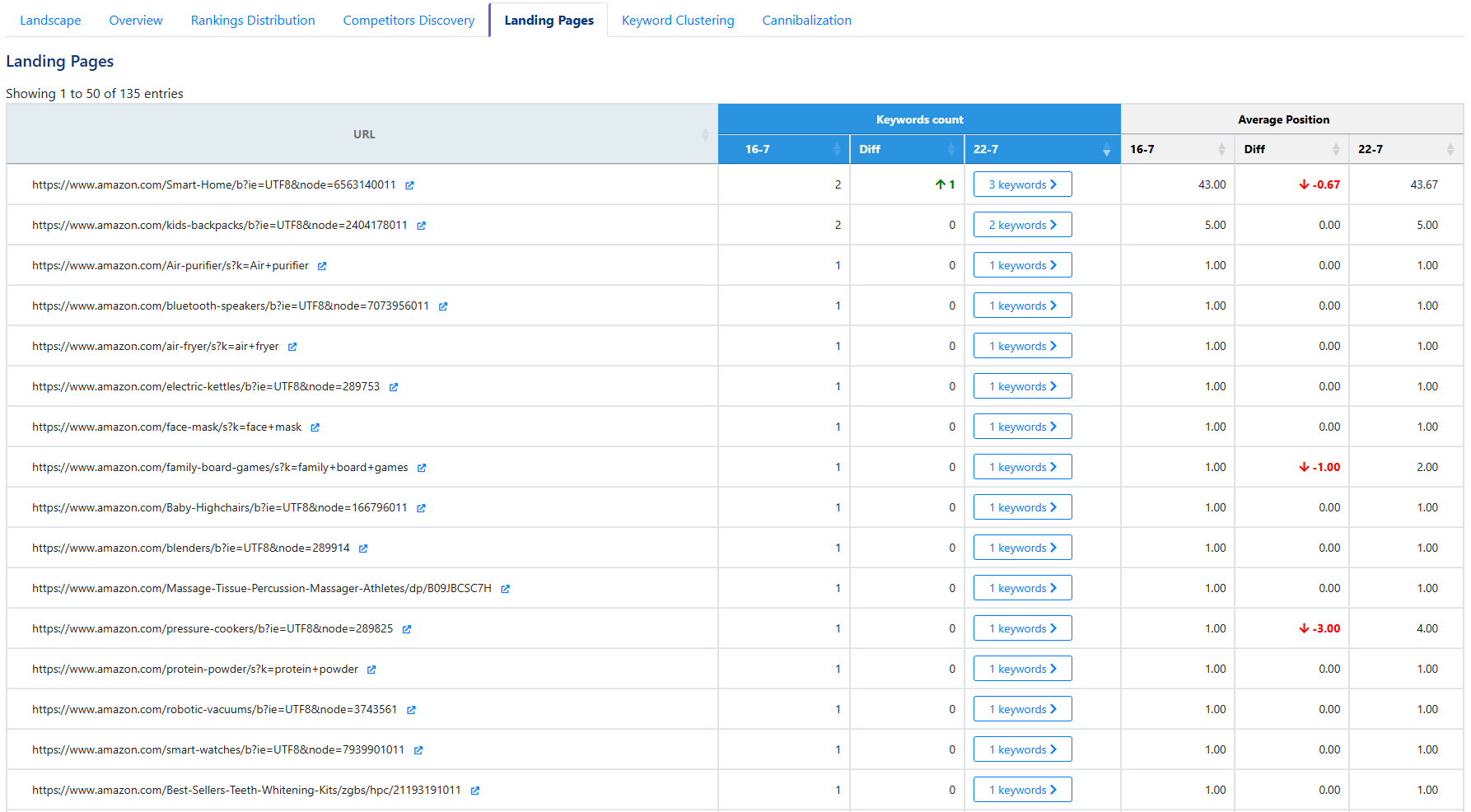Open the Keyword Clustering tab
Viewport: 1471px width, 812px height.
tap(678, 21)
